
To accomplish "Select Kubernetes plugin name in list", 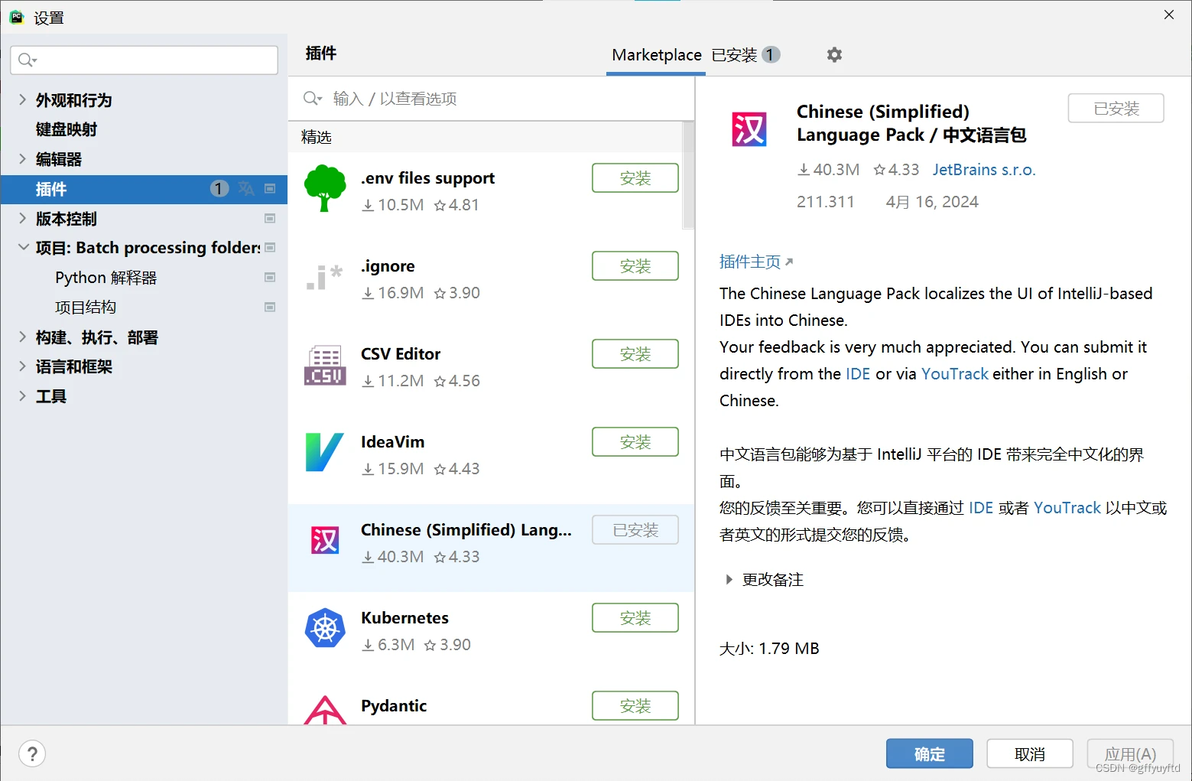I will (x=404, y=617).
